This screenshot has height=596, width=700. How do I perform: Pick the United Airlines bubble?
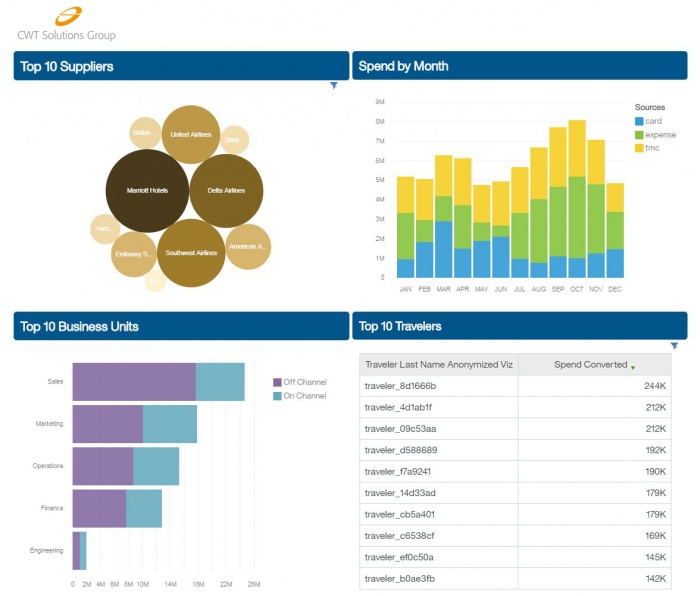click(191, 134)
